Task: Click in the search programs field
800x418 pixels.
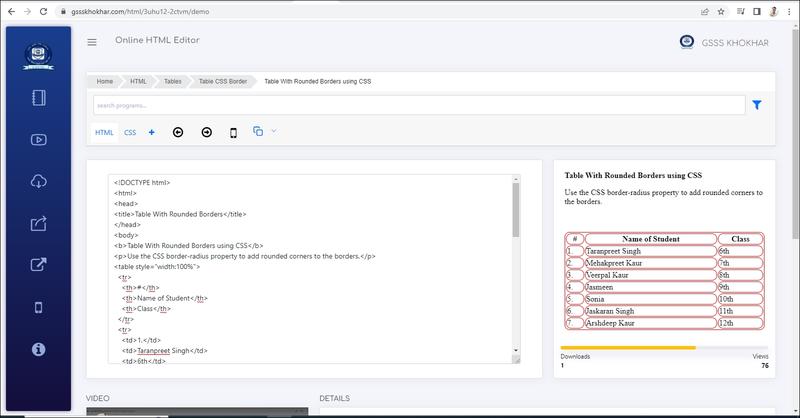Action: [418, 105]
